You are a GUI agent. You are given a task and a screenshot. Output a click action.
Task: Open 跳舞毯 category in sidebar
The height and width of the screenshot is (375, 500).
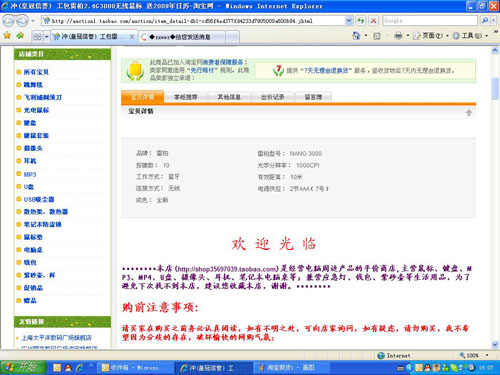tap(33, 85)
